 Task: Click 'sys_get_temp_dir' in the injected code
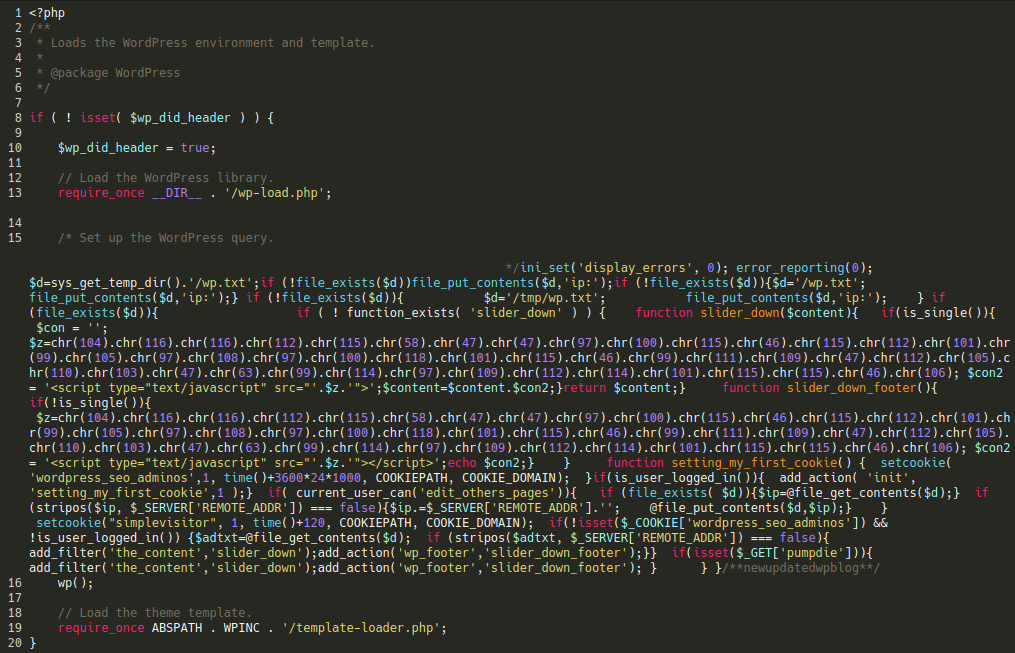[x=108, y=283]
